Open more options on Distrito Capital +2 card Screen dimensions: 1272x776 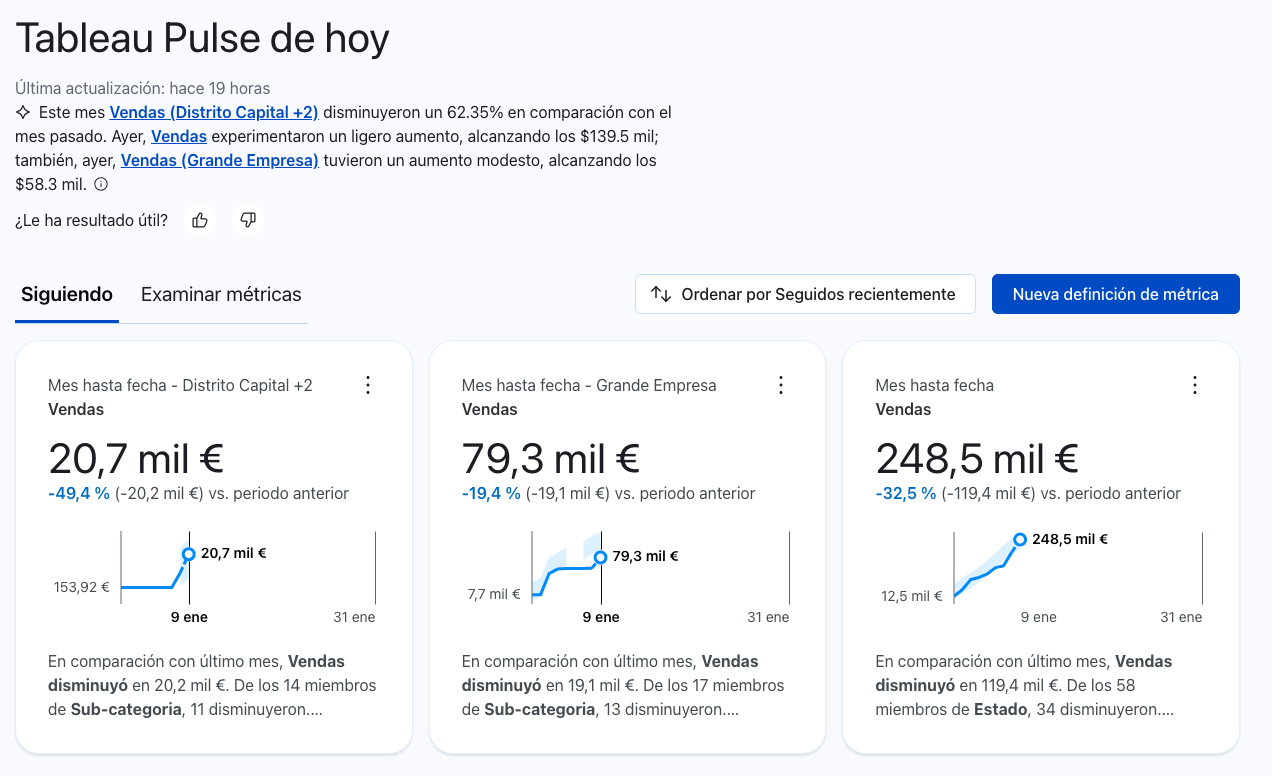pos(368,385)
